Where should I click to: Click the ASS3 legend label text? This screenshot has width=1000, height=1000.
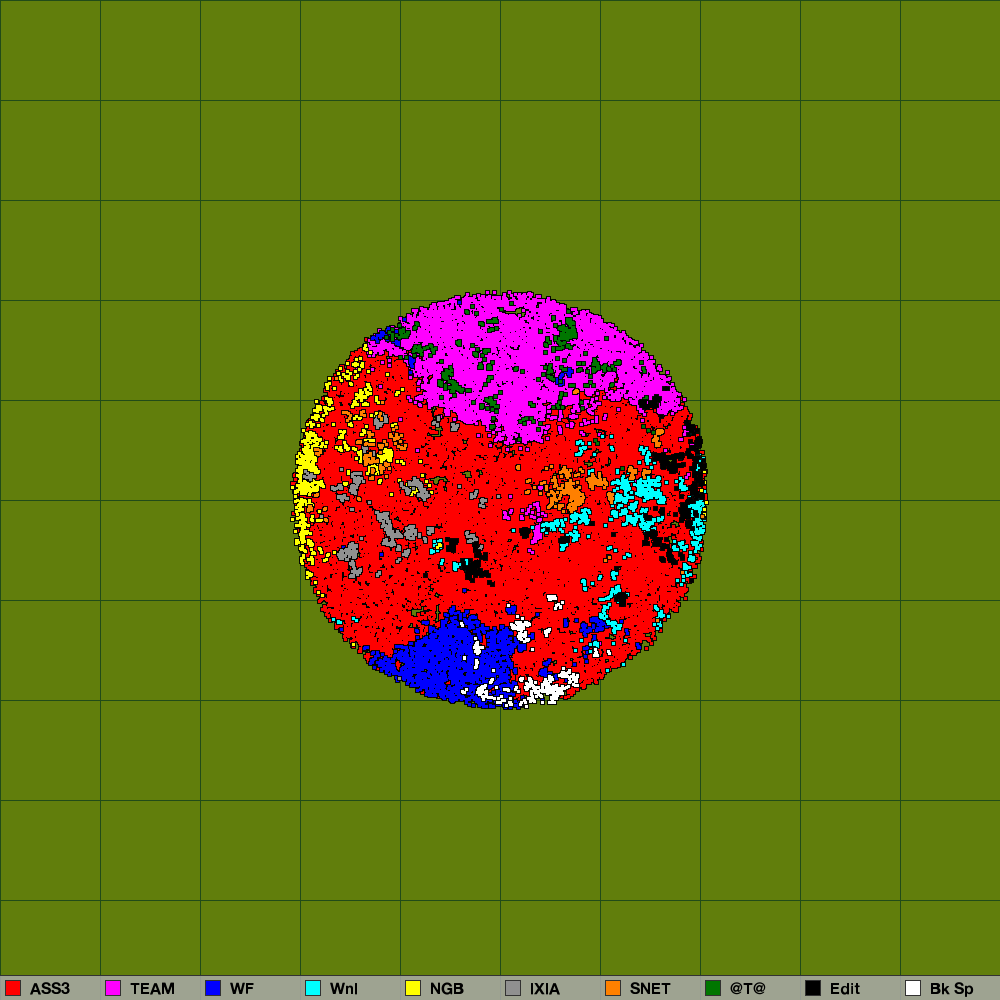50,989
